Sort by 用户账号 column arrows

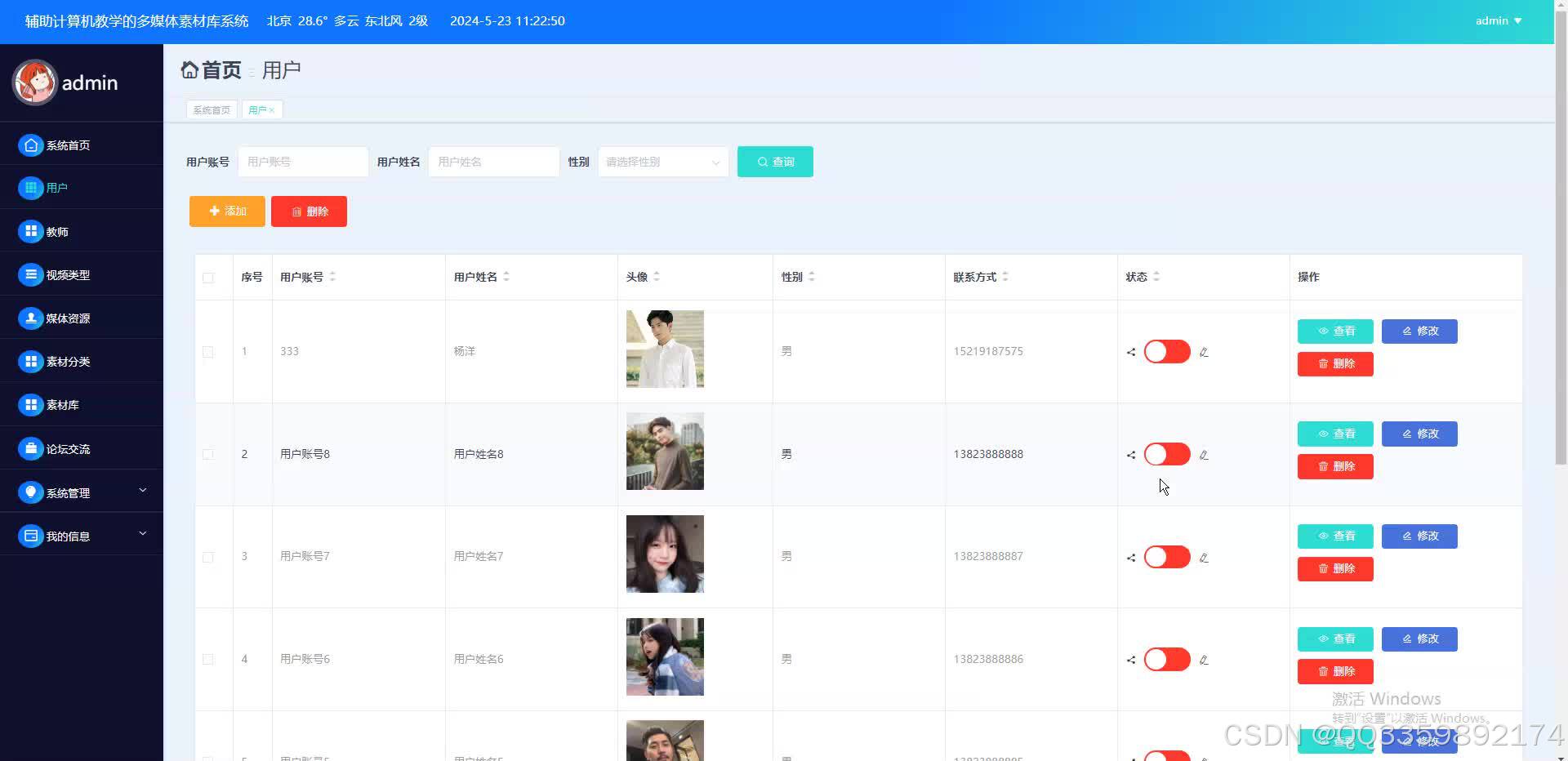click(332, 277)
